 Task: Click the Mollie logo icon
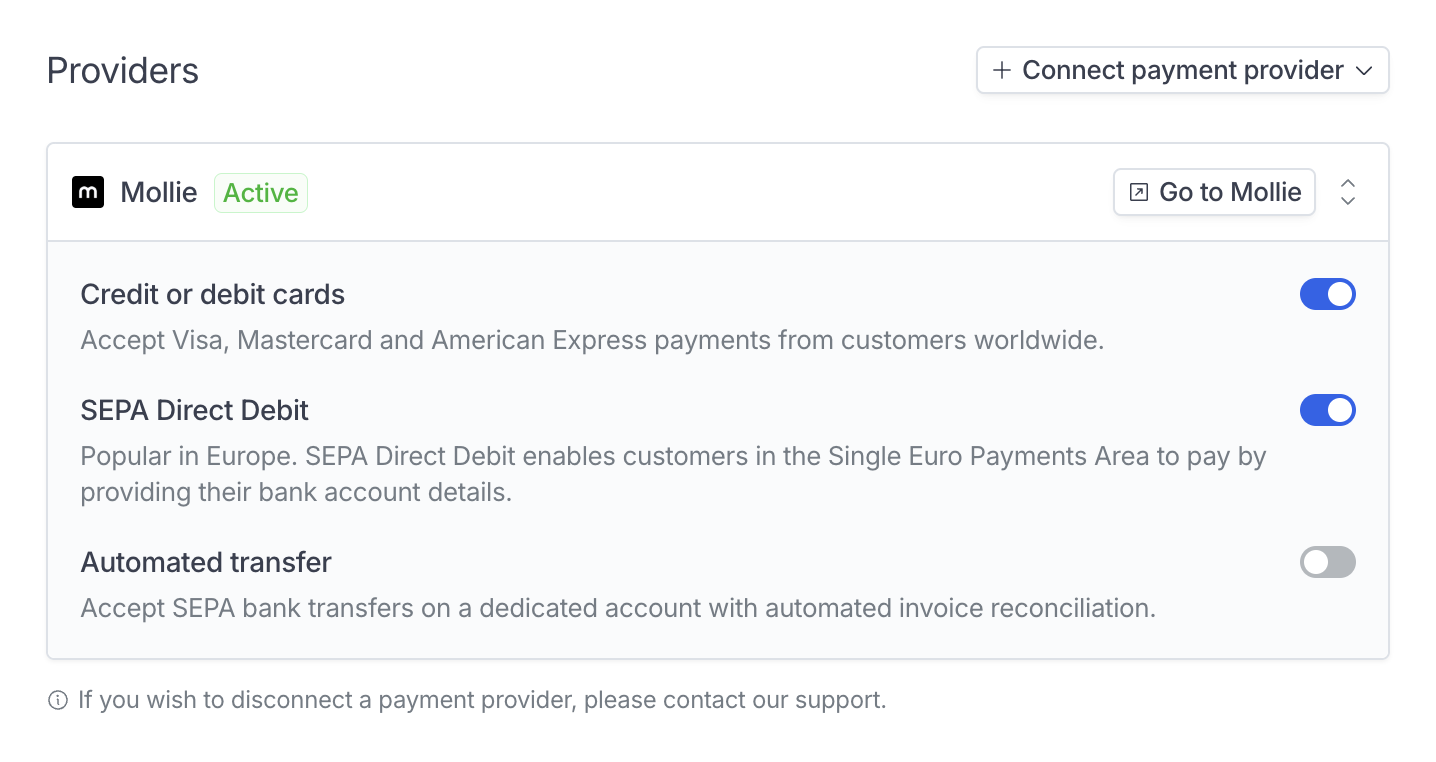[x=88, y=192]
